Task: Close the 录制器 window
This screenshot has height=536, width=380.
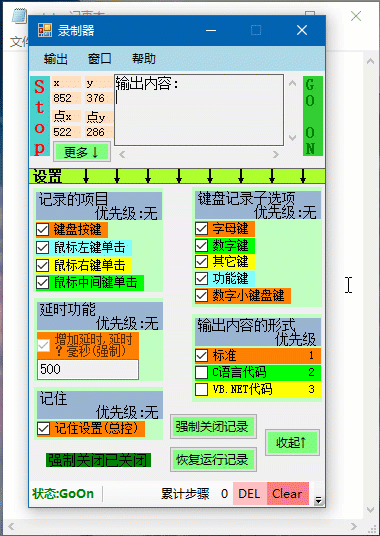Action: click(302, 30)
